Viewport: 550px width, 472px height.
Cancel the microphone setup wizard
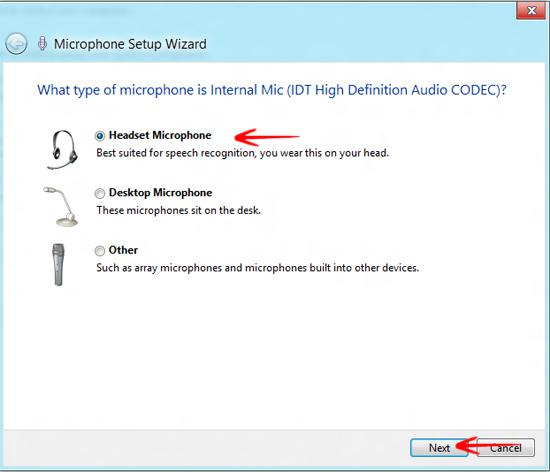[506, 448]
